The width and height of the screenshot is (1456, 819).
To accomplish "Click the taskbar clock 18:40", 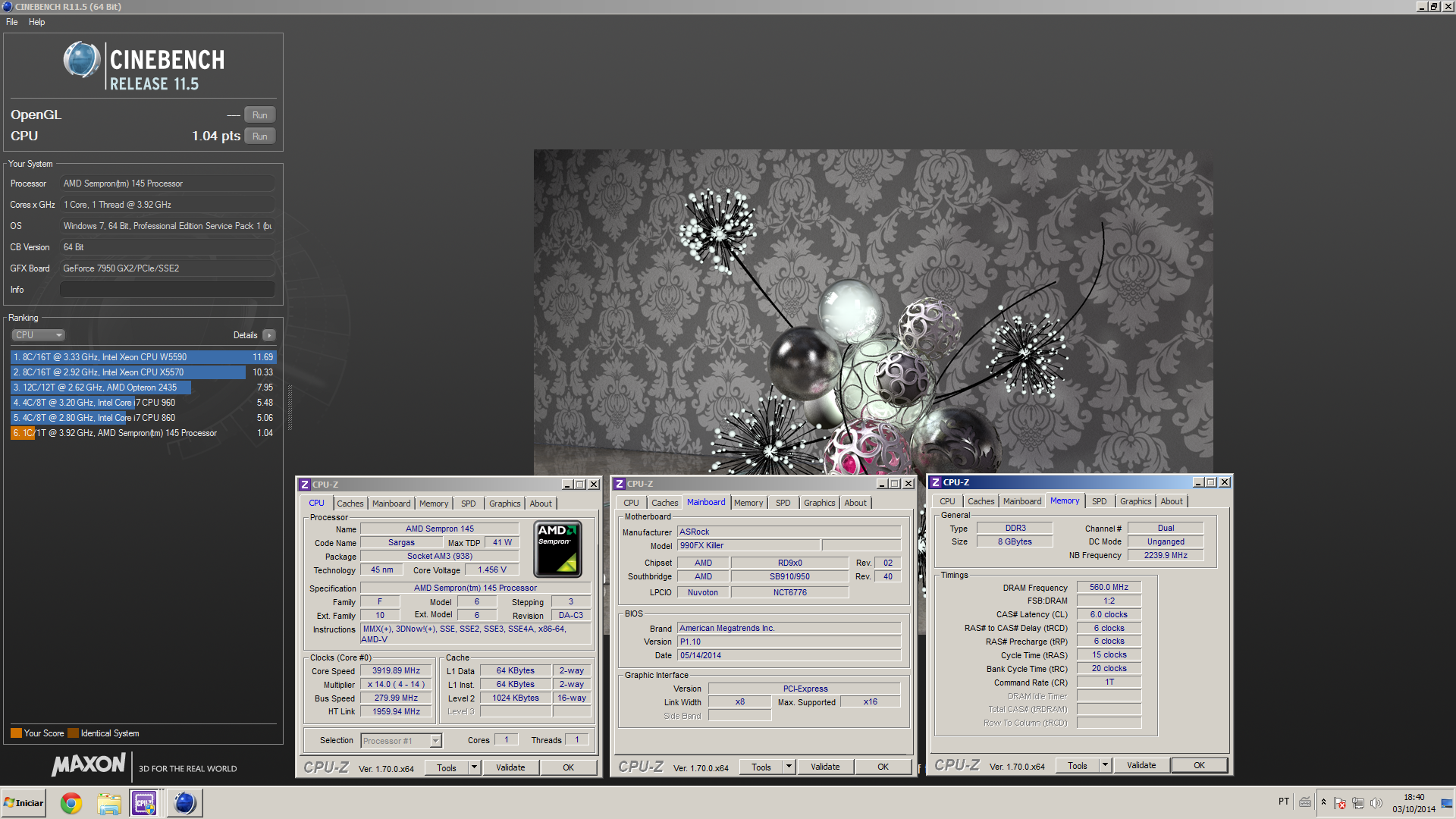I will tap(1414, 797).
